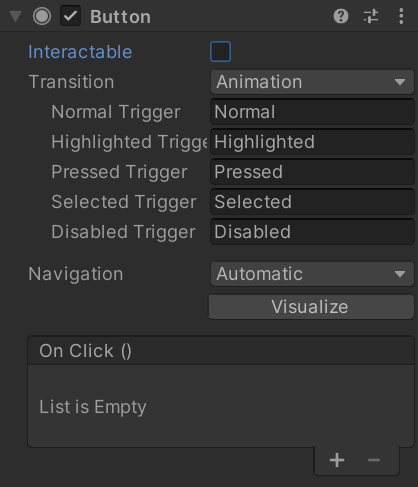Screen dimensions: 418x487
Task: Edit the Highlighted Trigger text field
Action: click(x=312, y=142)
